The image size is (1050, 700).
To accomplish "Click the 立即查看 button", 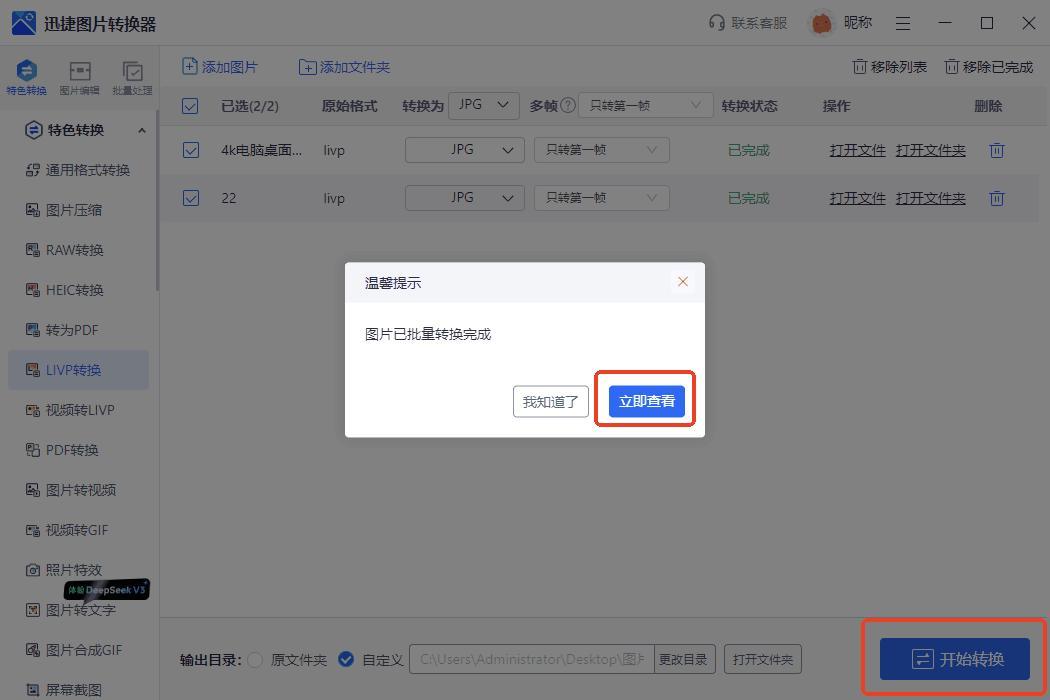I will [x=646, y=401].
